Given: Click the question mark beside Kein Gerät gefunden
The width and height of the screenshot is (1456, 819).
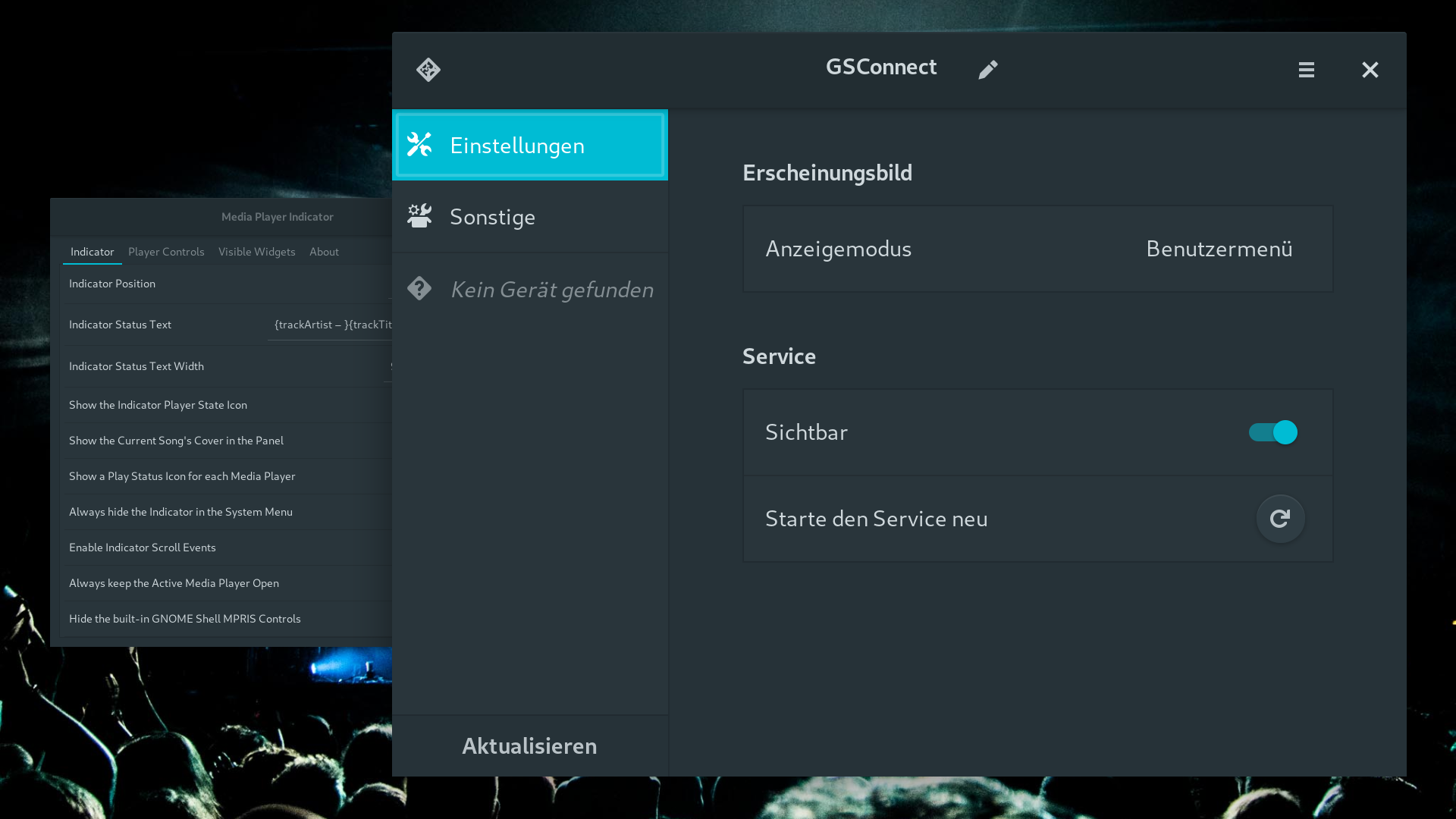Looking at the screenshot, I should click(x=419, y=288).
